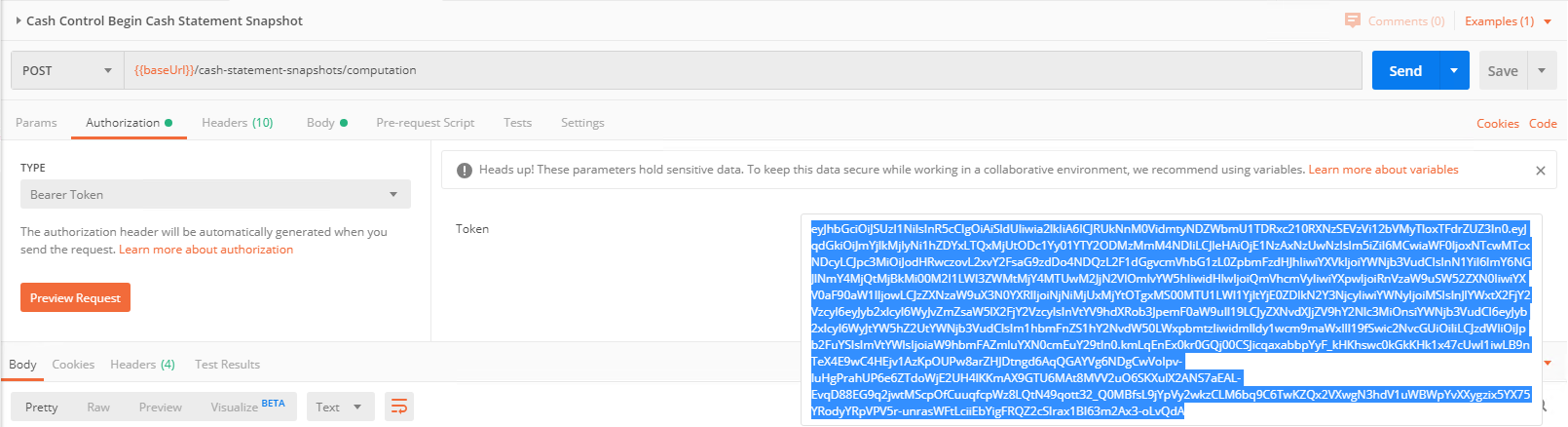Open the Learn more about variables link
1568x427 pixels.
point(1383,170)
